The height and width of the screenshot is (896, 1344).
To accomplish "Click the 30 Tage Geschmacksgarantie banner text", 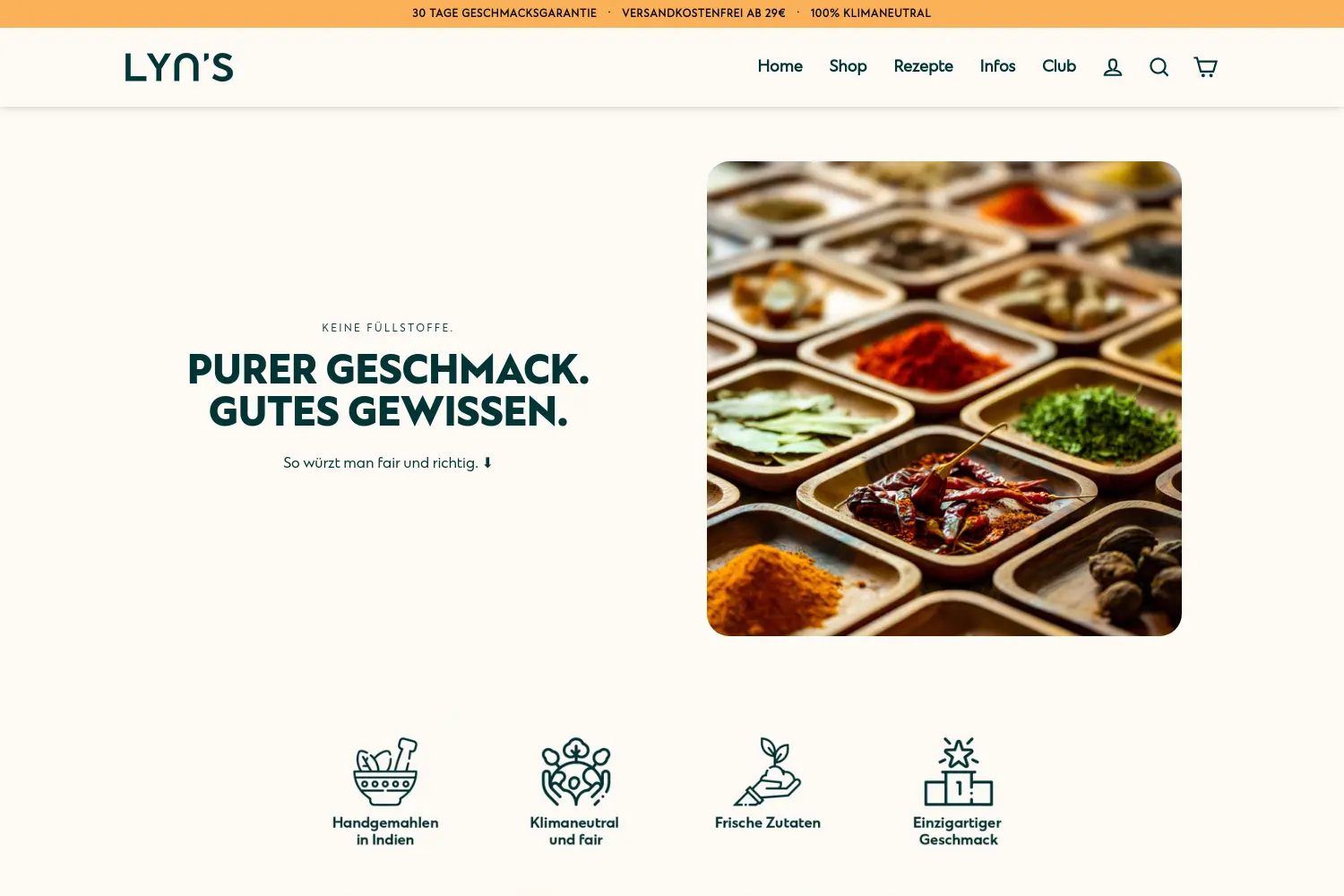I will [504, 13].
